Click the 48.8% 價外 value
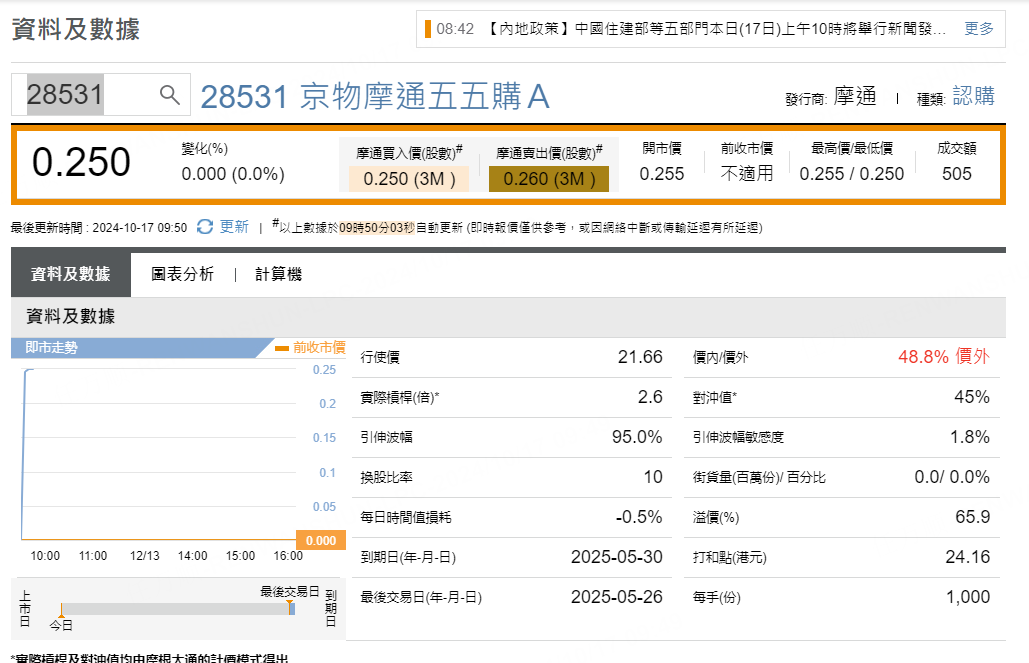 pos(944,356)
